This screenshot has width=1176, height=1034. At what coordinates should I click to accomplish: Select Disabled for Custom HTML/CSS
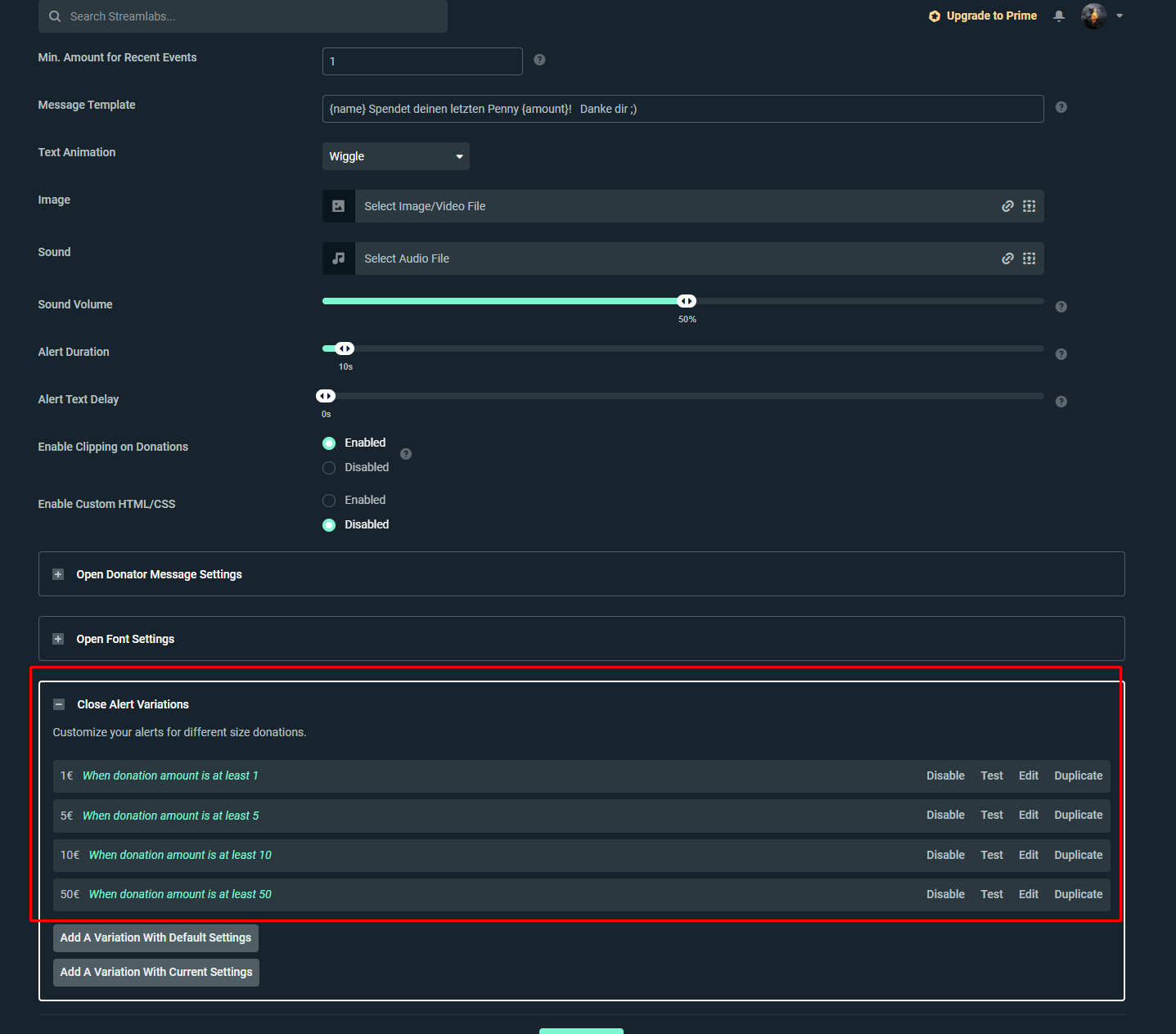click(x=329, y=525)
